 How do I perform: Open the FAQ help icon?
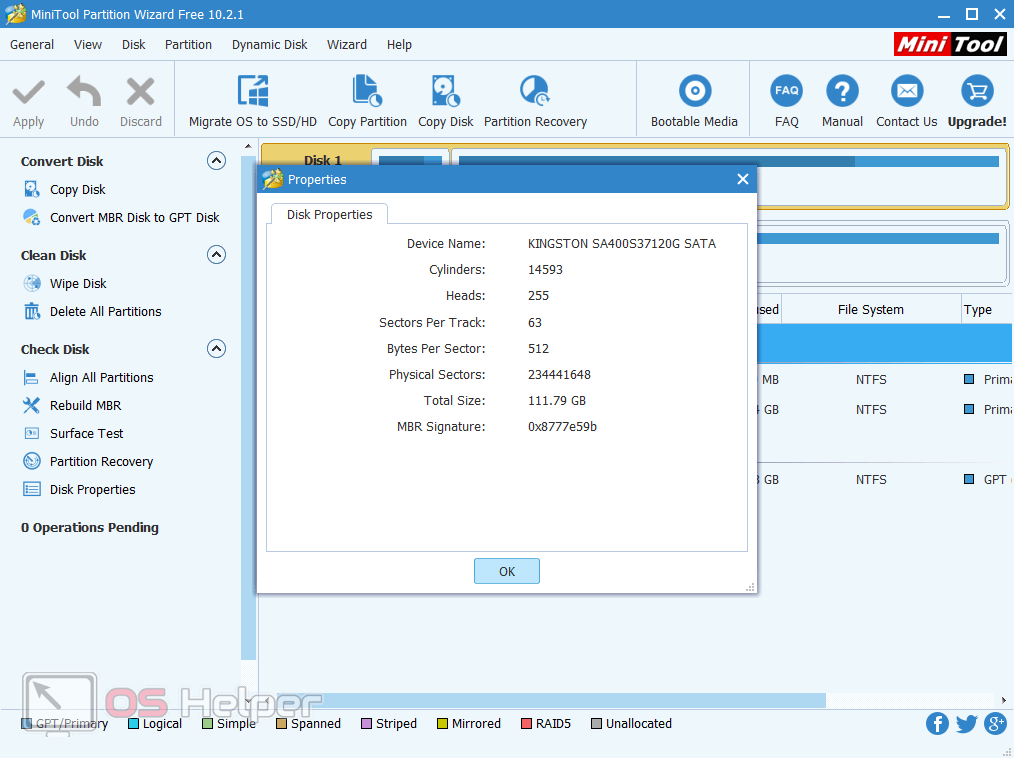[x=786, y=92]
